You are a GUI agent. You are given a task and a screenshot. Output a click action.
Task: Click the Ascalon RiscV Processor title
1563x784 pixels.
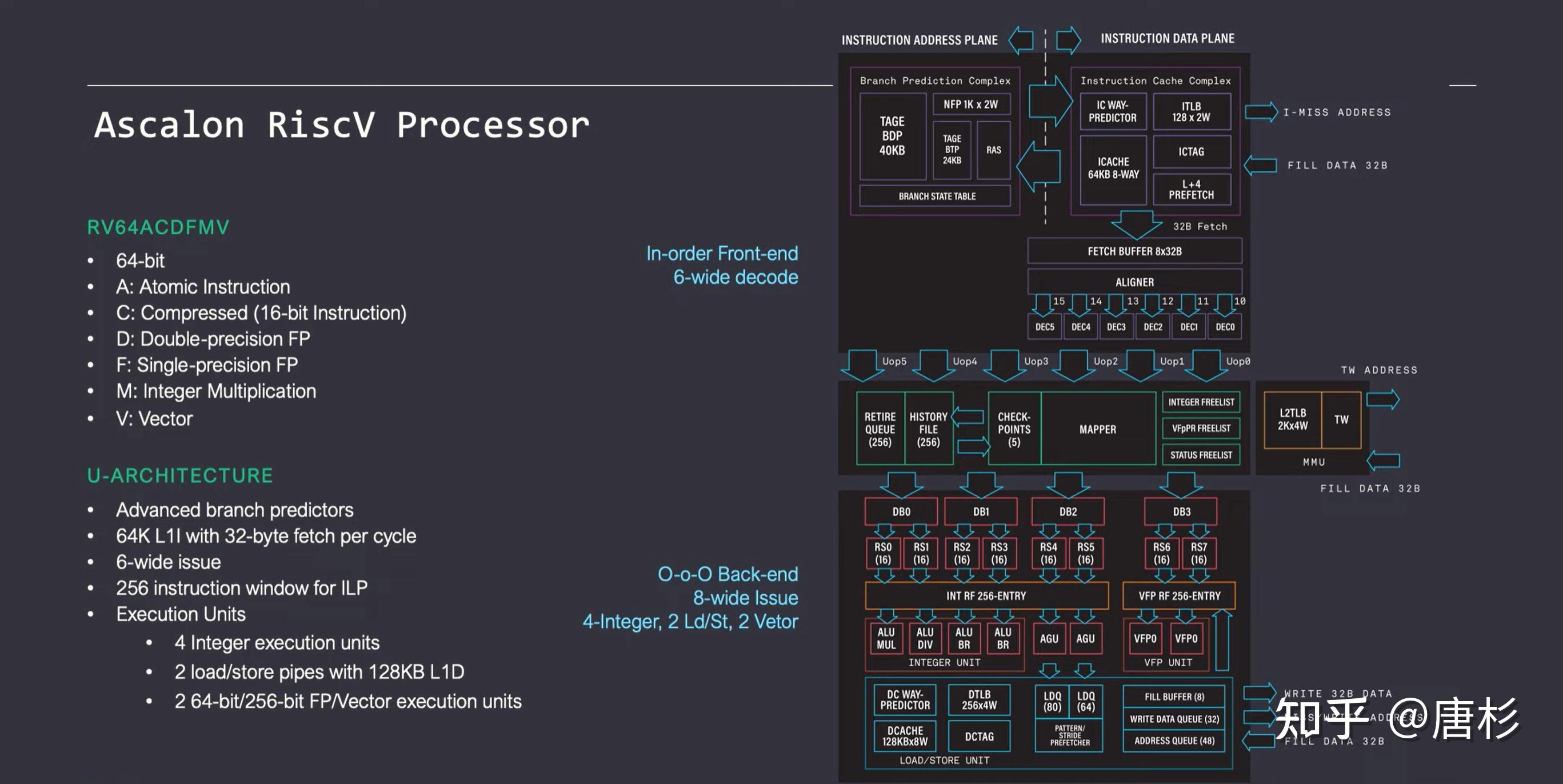342,126
